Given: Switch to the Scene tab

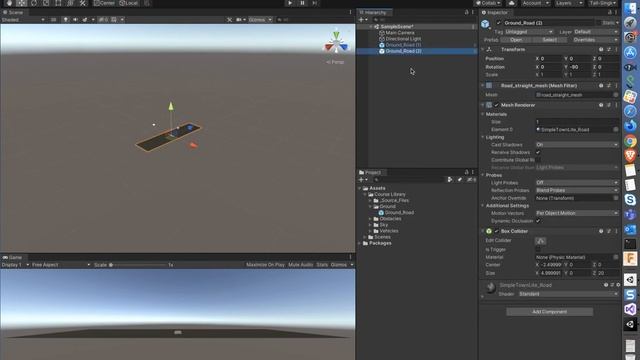Looking at the screenshot, I should pos(13,12).
